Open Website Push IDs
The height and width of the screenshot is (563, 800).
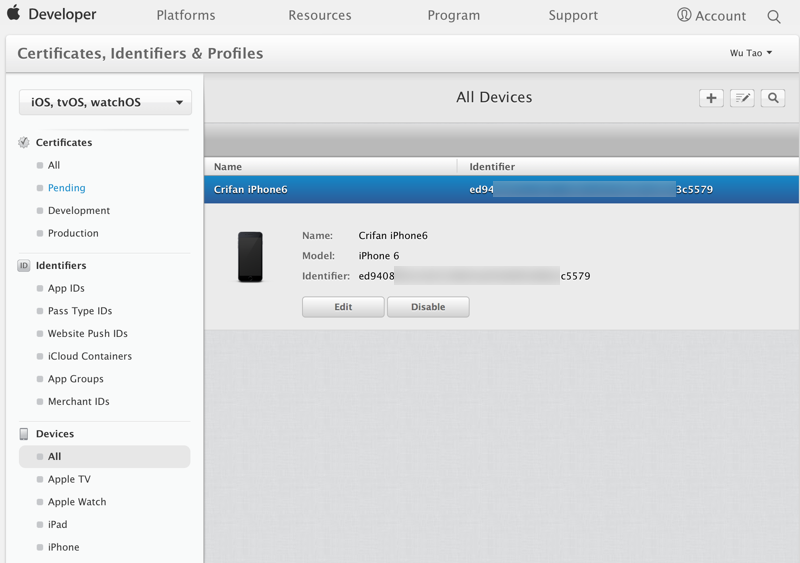[x=88, y=333]
